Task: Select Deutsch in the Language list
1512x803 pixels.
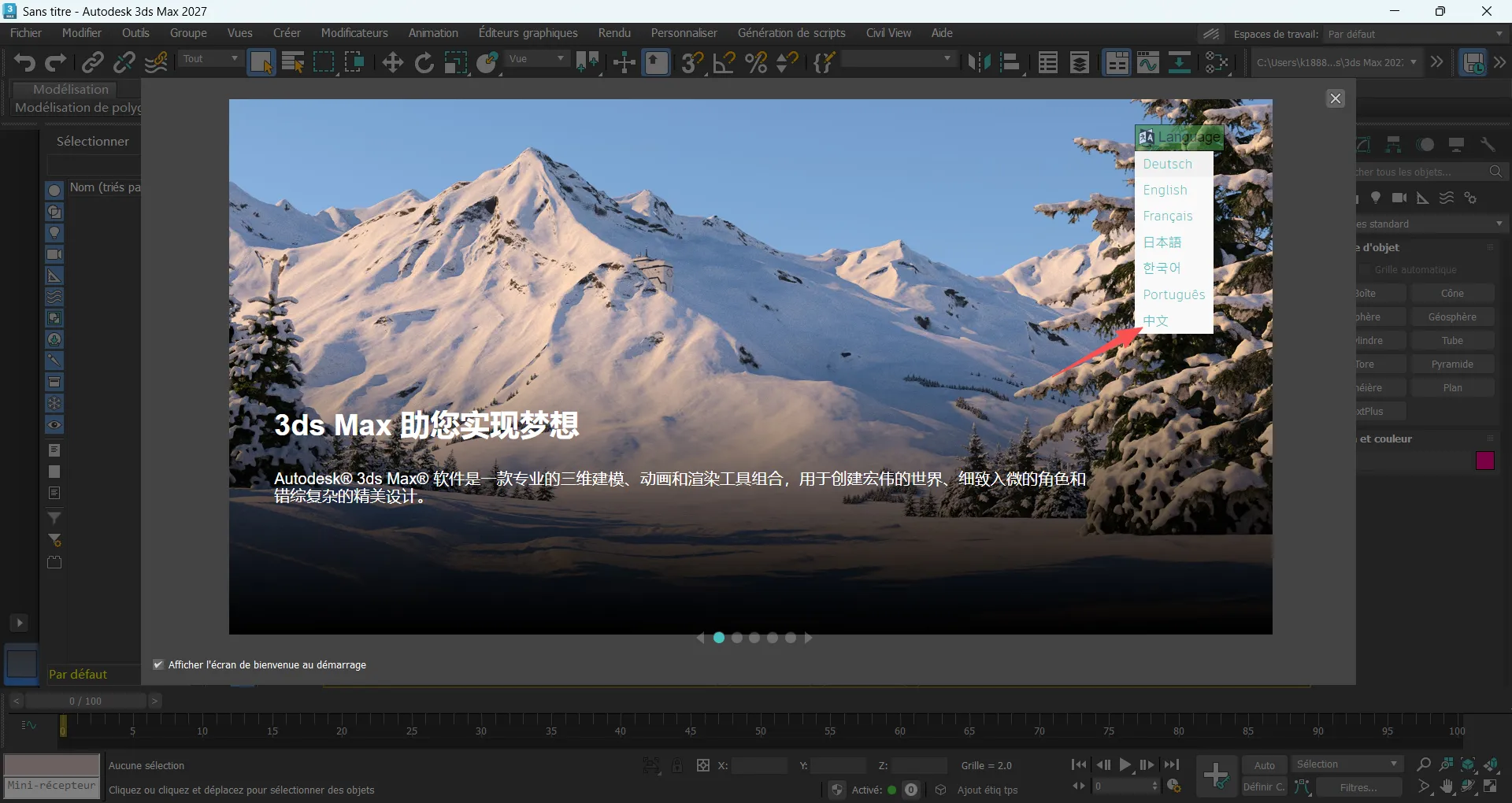Action: [x=1173, y=164]
